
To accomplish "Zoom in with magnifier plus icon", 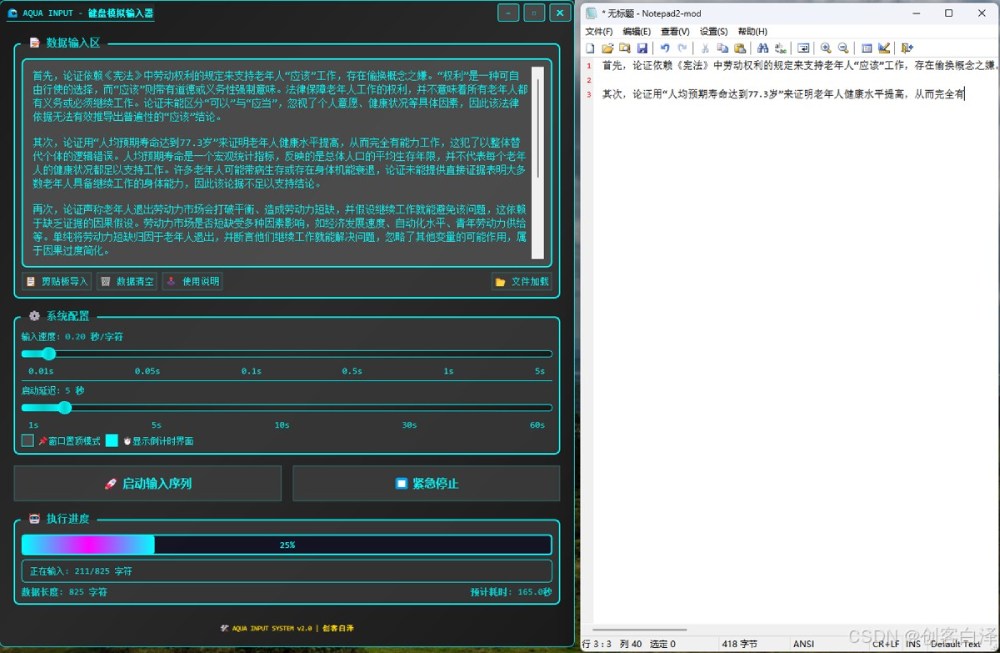I will pyautogui.click(x=825, y=48).
